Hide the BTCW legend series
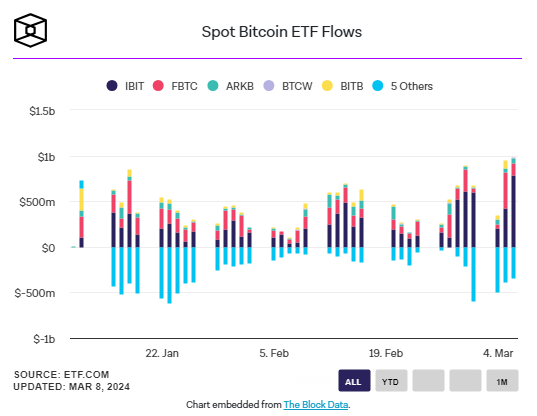The image size is (537, 416). 288,86
